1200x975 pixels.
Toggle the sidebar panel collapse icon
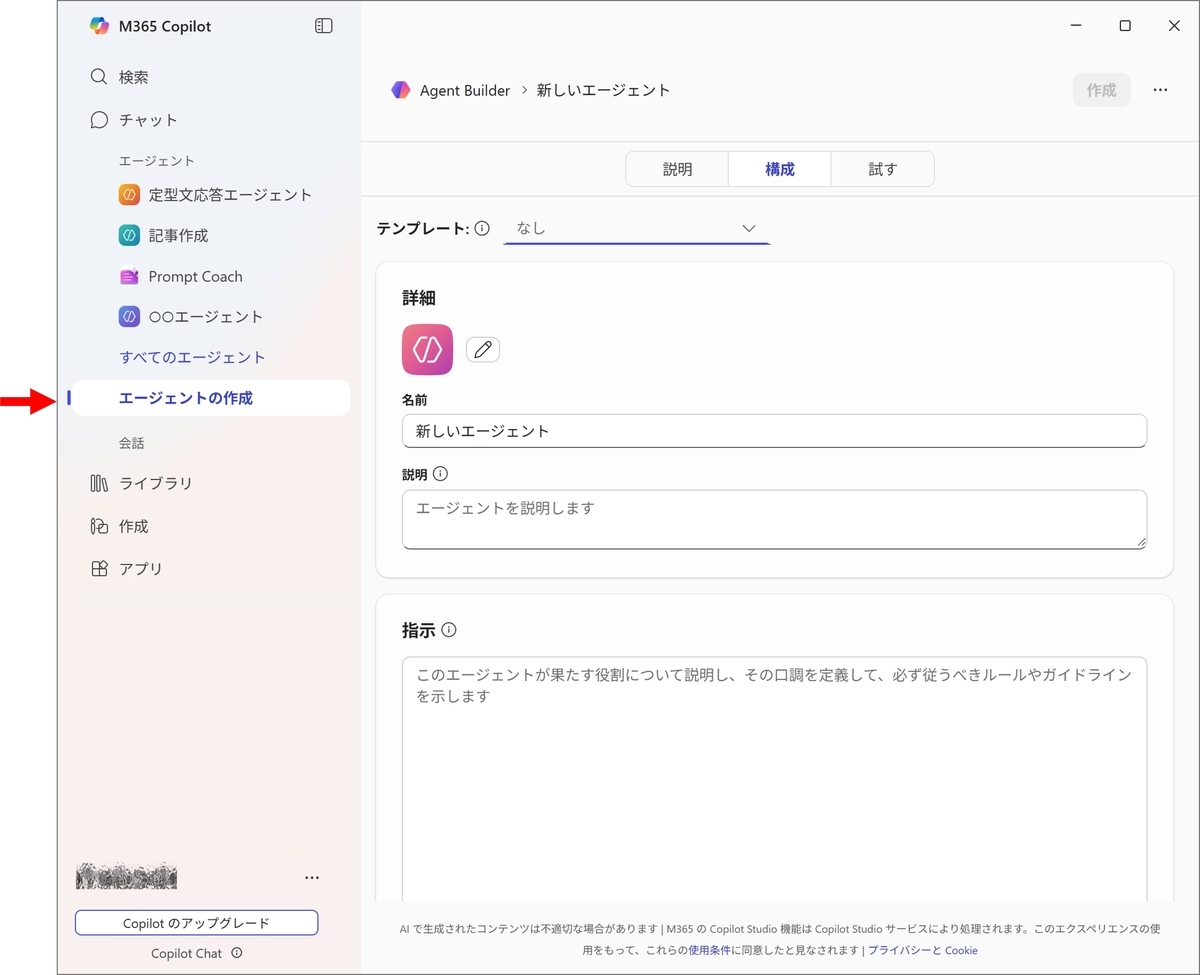pos(323,26)
